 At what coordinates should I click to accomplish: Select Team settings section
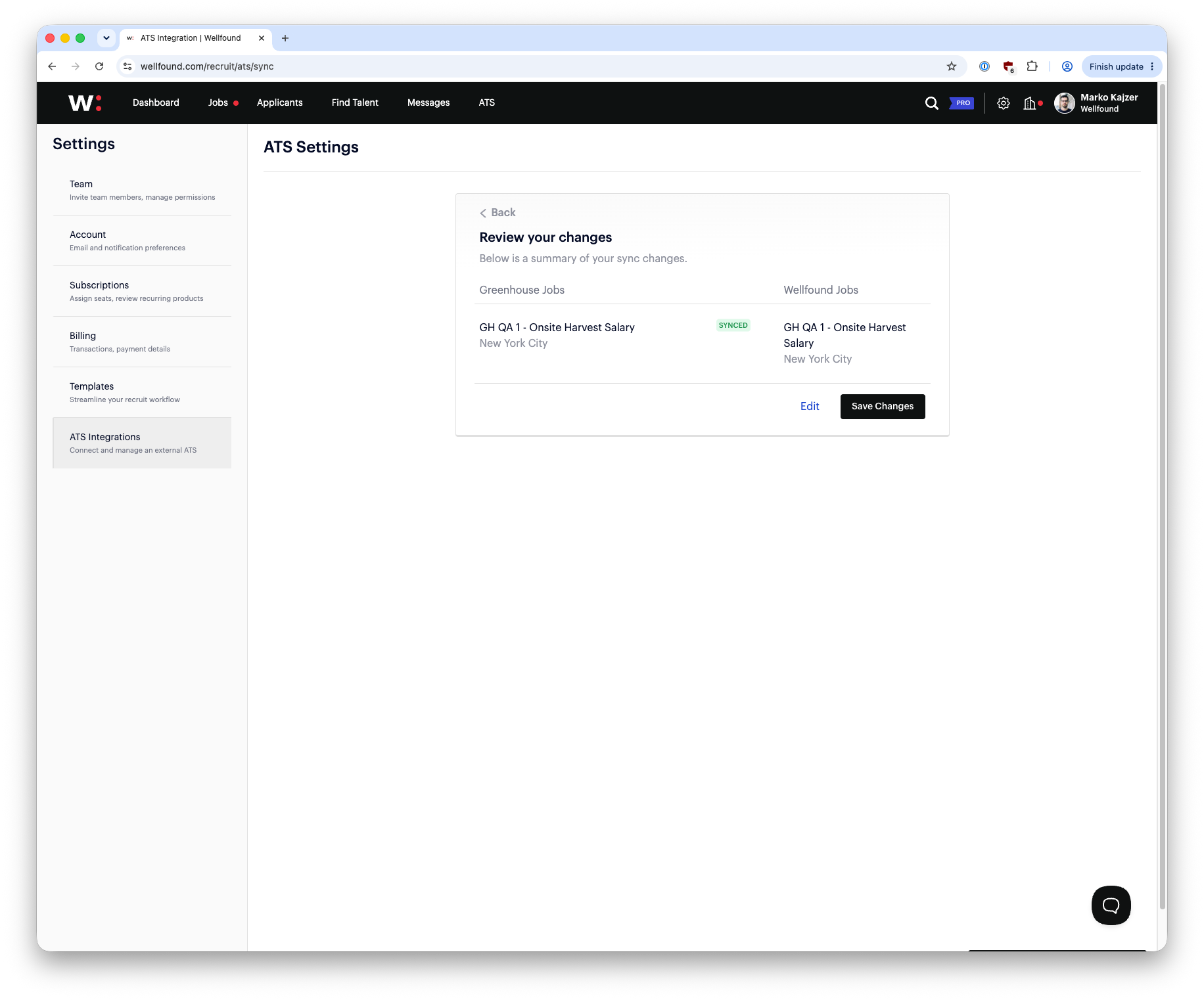click(x=142, y=190)
